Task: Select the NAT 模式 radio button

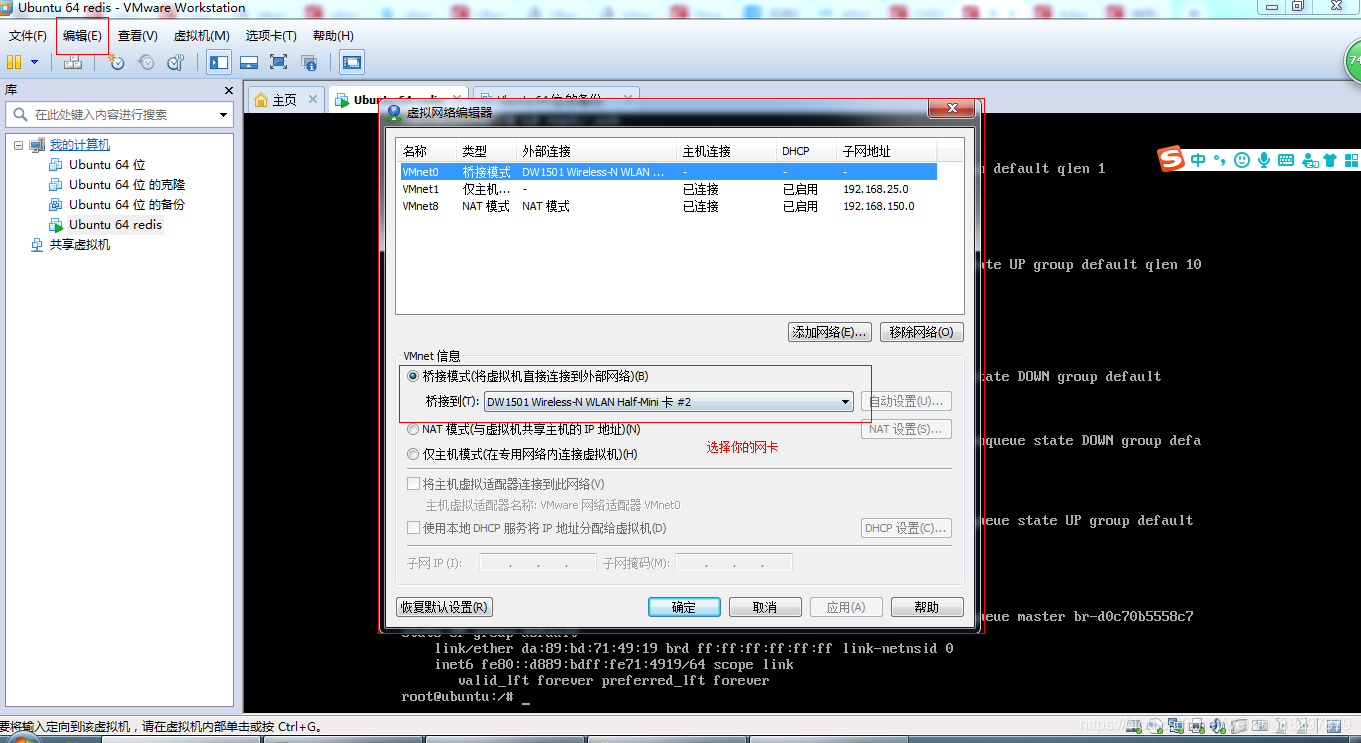Action: coord(413,429)
